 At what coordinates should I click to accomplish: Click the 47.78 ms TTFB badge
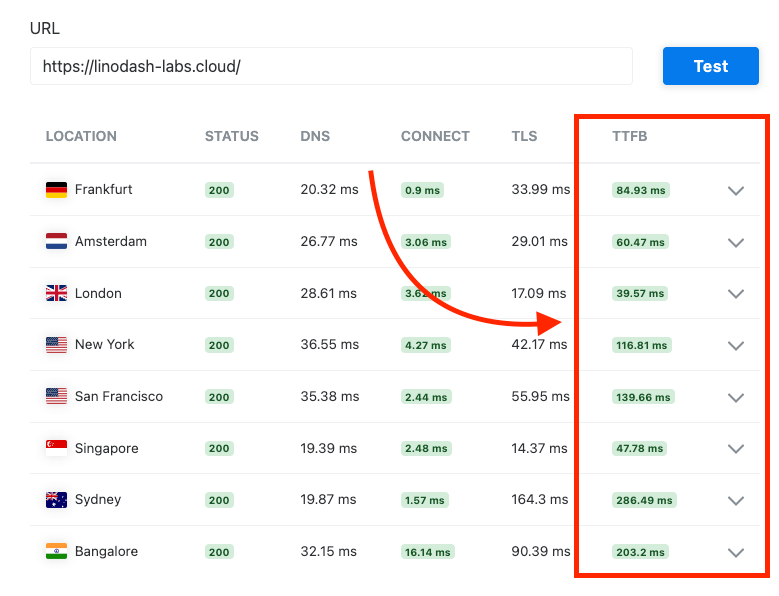(x=640, y=448)
